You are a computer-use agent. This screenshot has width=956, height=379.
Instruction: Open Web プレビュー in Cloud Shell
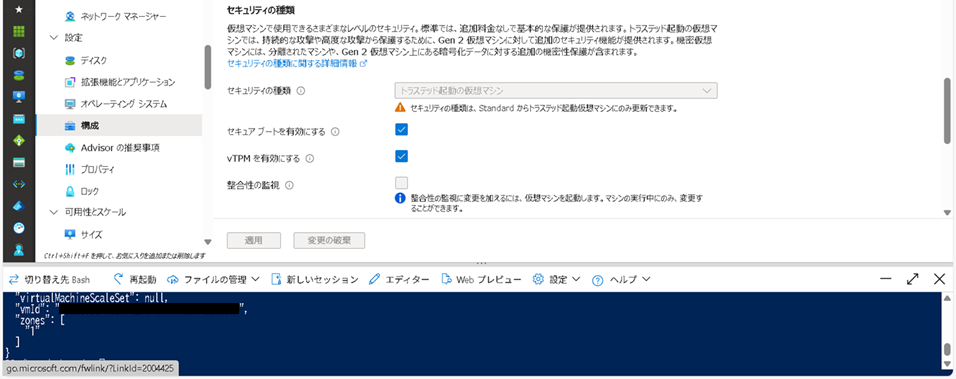point(481,280)
